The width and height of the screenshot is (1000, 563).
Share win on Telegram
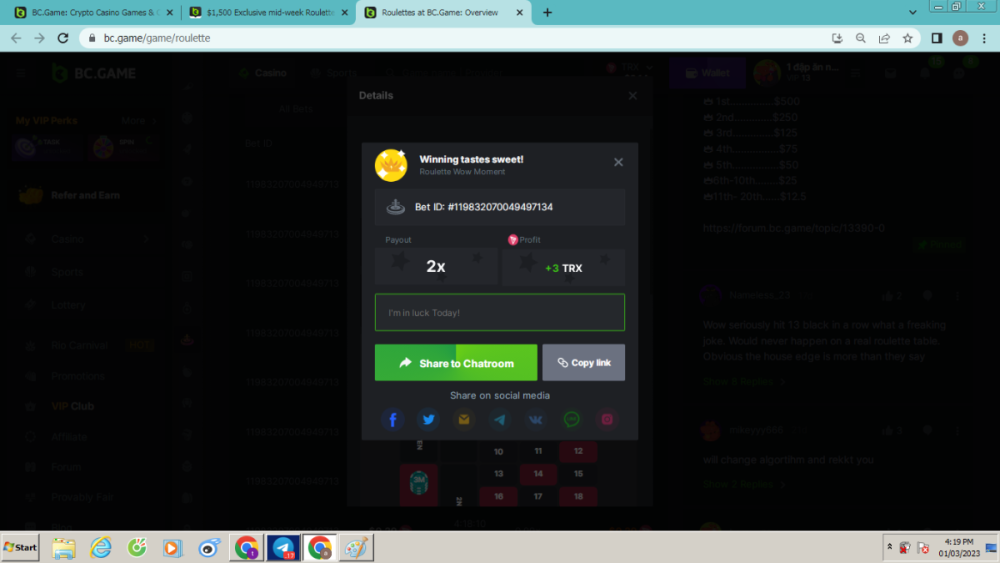500,420
